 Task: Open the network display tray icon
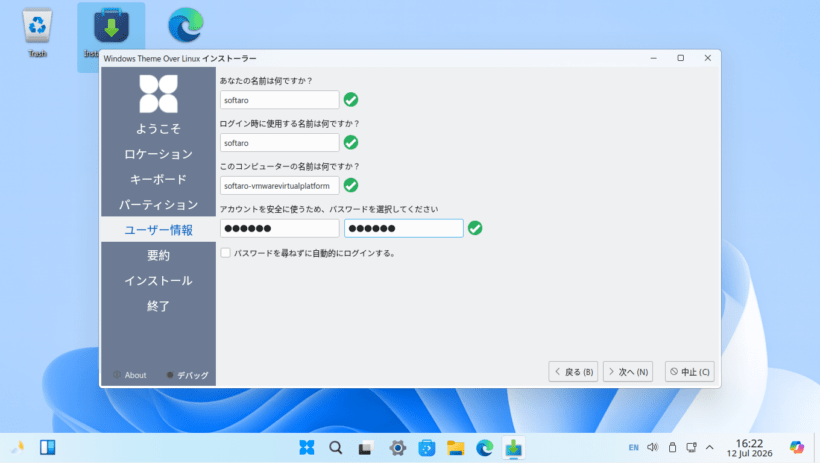tap(691, 447)
